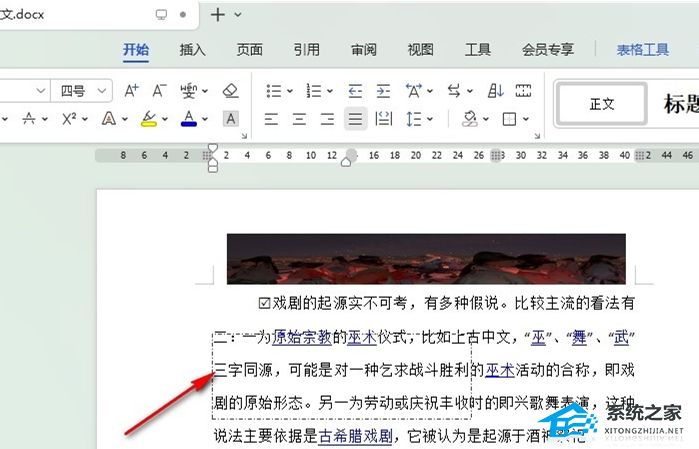Expand the highlight color dropdown arrow
The height and width of the screenshot is (449, 699).
pos(165,119)
